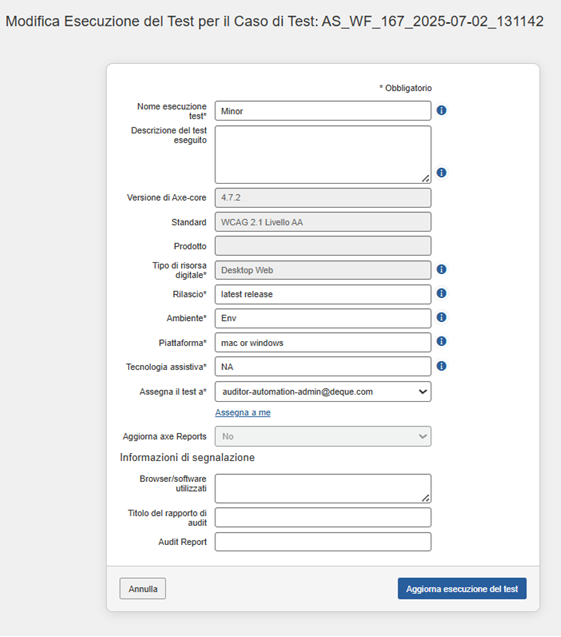561x637 pixels.
Task: Click the page title Modifica Esecuzione del Test
Action: click(275, 21)
